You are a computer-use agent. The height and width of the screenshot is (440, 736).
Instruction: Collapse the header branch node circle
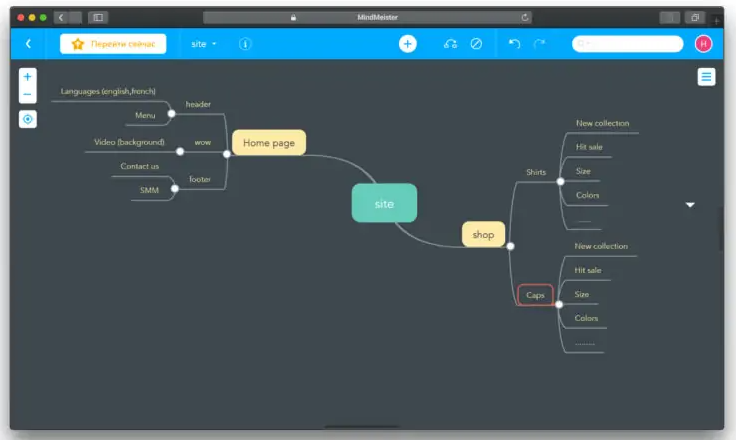172,114
